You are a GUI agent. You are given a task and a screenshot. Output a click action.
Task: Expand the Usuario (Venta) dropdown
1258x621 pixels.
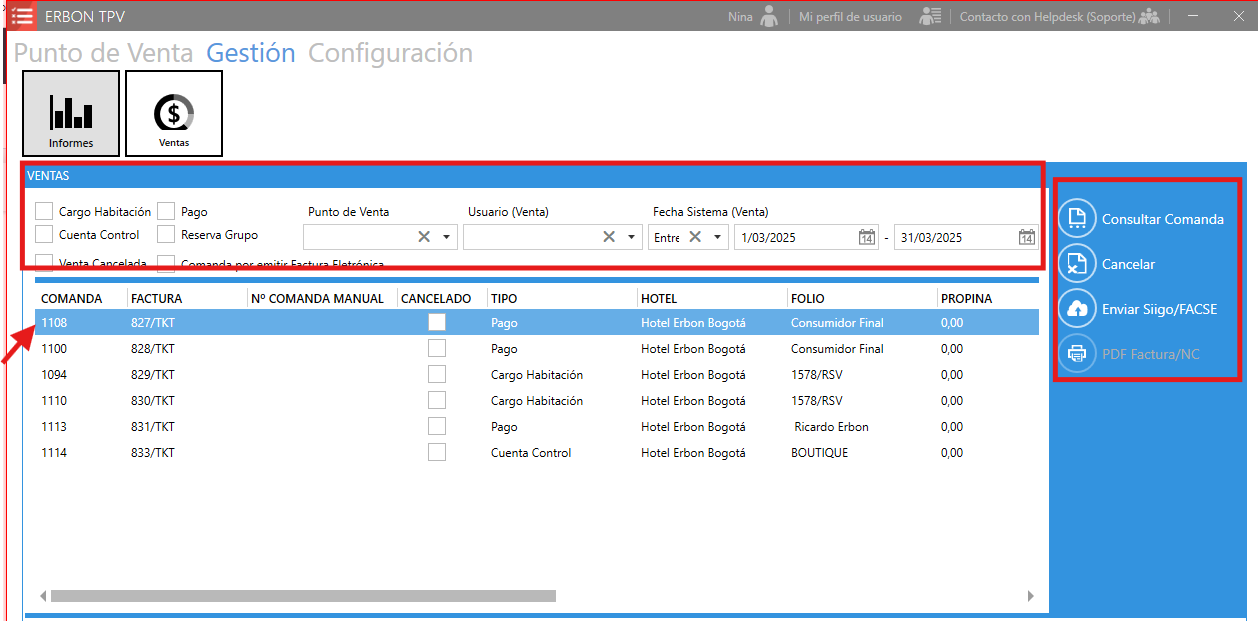[x=631, y=237]
